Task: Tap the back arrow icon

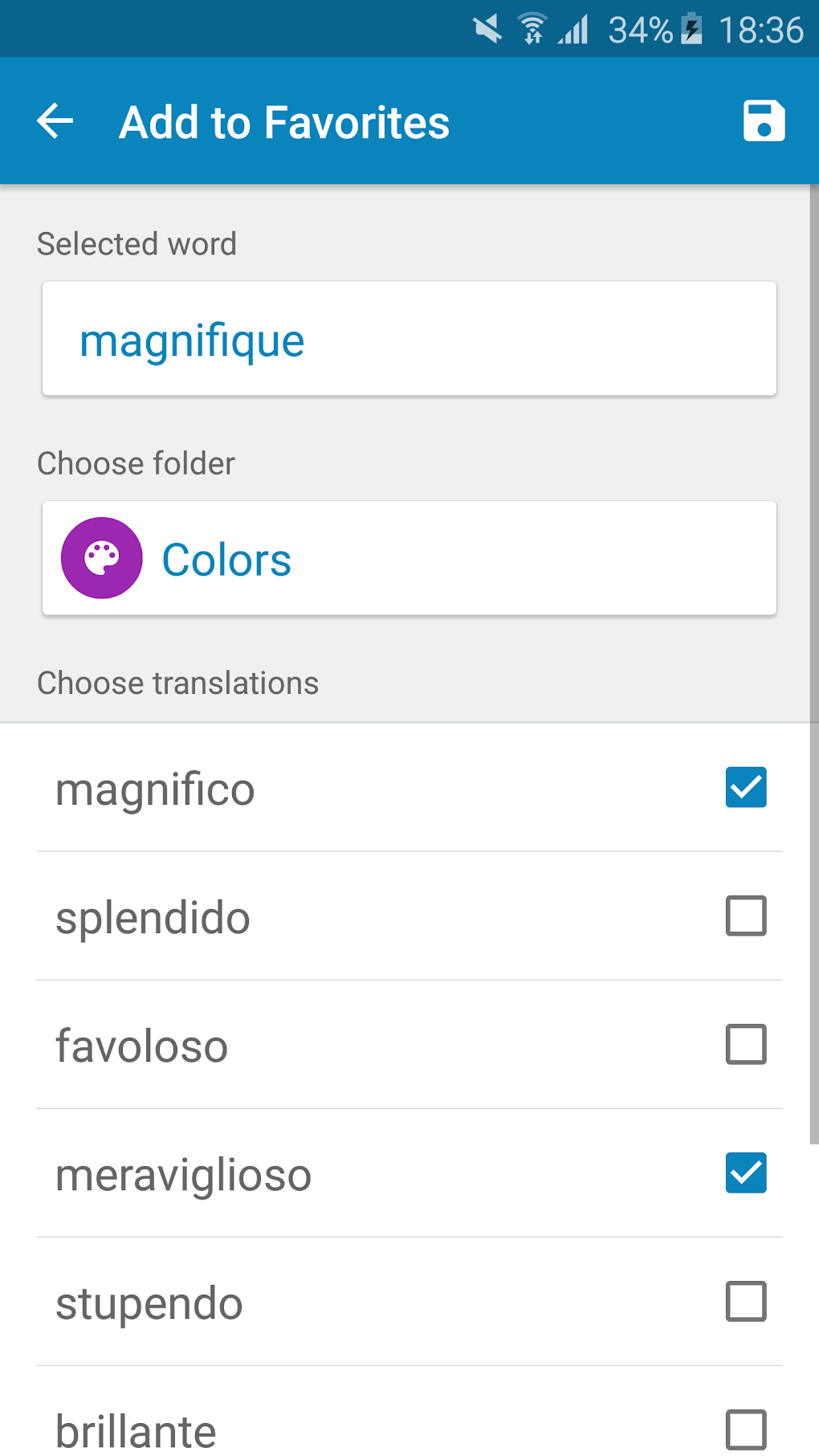Action: (x=55, y=121)
